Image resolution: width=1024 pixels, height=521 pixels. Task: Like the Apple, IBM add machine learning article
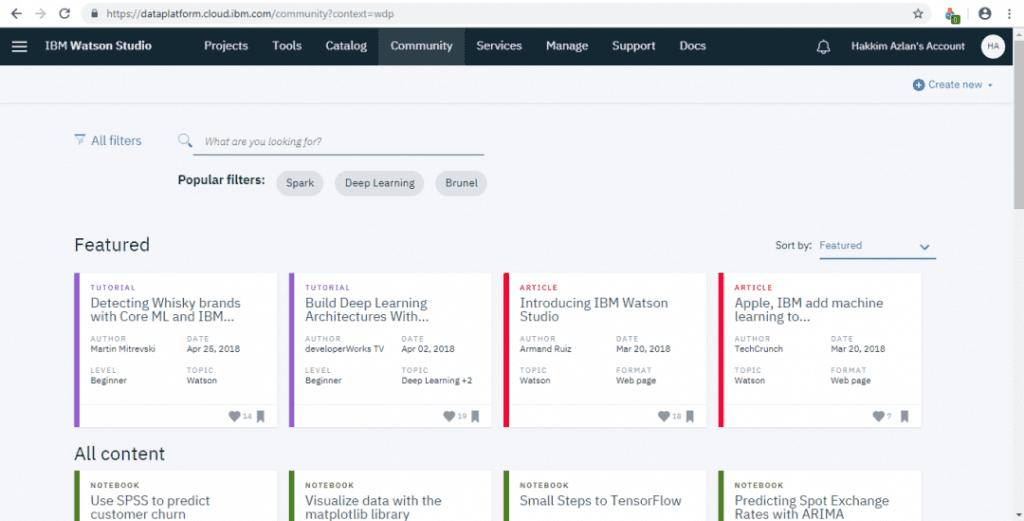879,416
